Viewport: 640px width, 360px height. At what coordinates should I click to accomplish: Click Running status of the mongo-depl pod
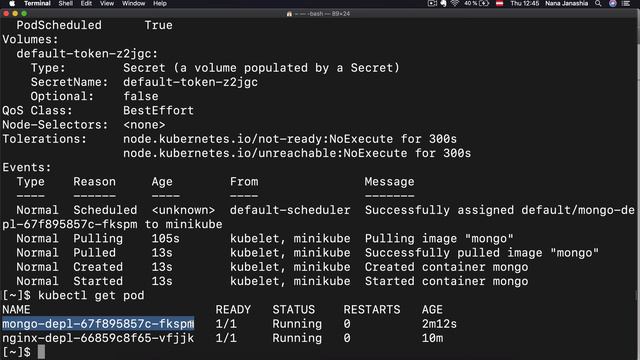(x=297, y=324)
